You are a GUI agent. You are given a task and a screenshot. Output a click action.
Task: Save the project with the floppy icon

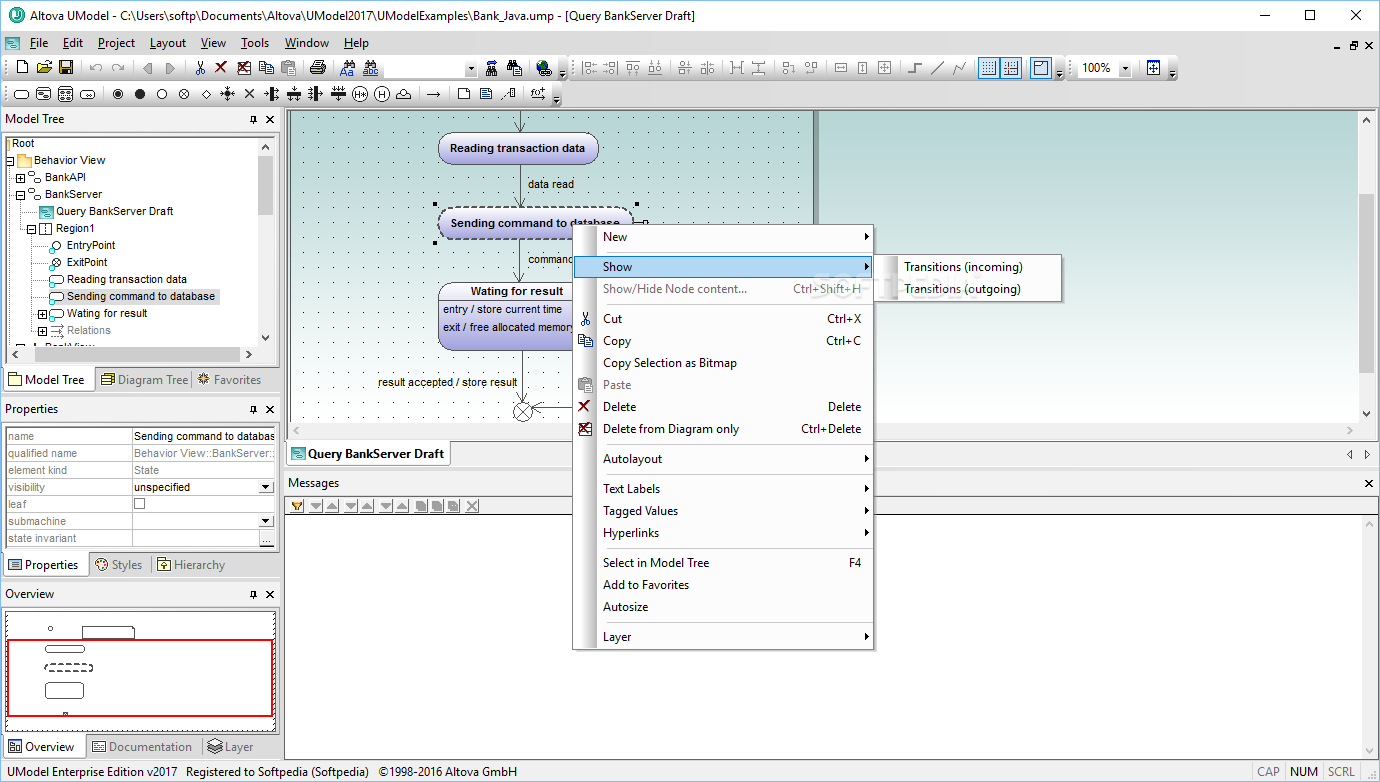[x=66, y=68]
